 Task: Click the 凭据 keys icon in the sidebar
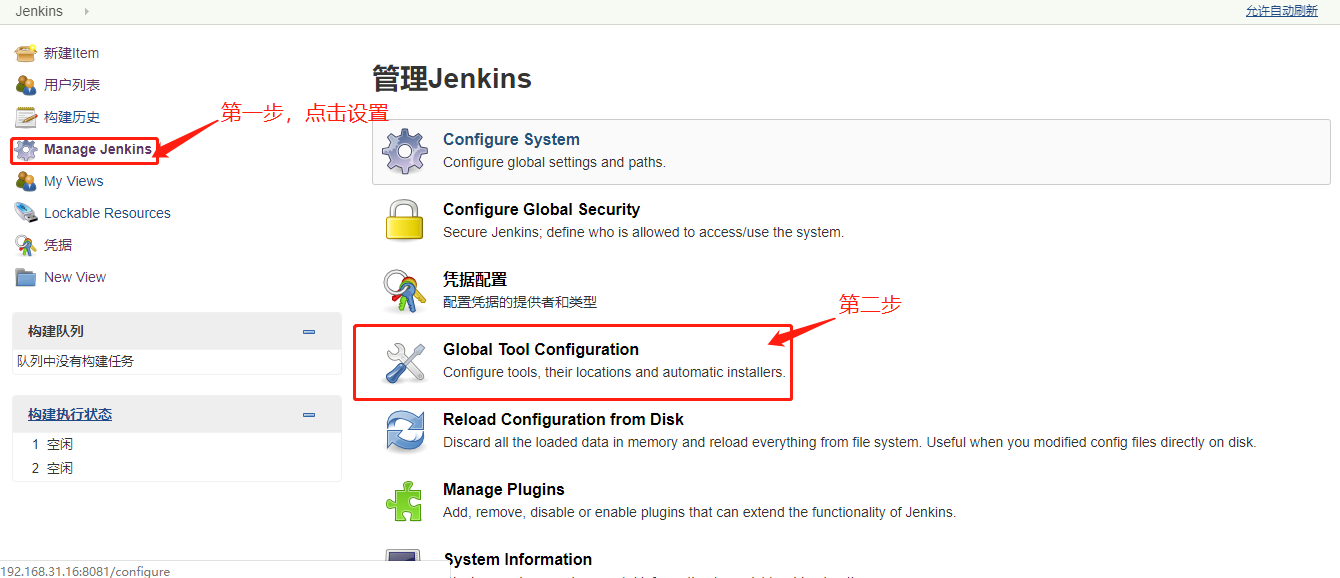pos(26,245)
